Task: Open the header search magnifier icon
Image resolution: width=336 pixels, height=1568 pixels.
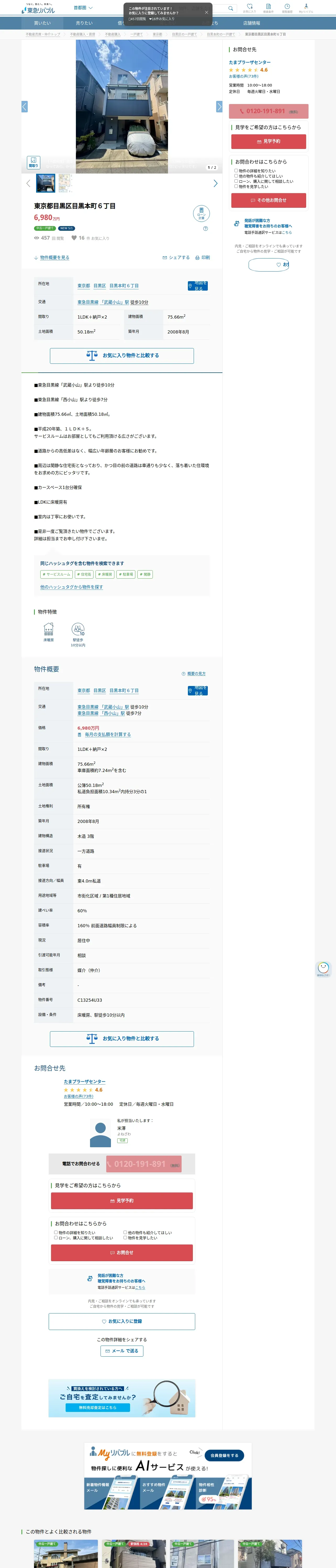Action: (231, 9)
